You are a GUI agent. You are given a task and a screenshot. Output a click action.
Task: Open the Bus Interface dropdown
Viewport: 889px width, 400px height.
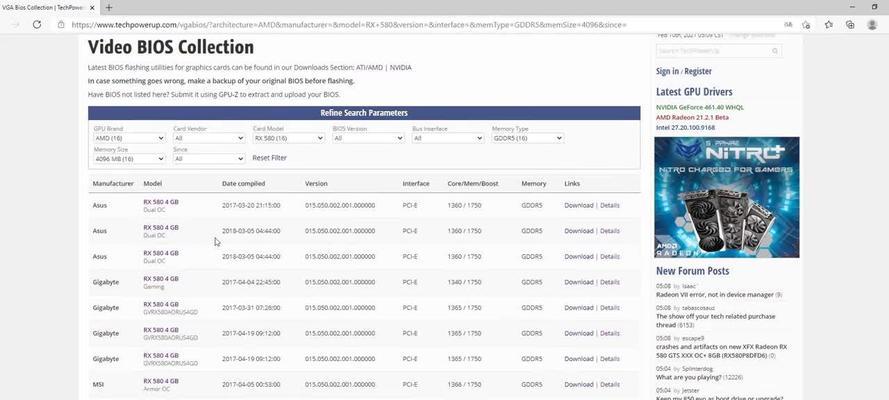448,138
